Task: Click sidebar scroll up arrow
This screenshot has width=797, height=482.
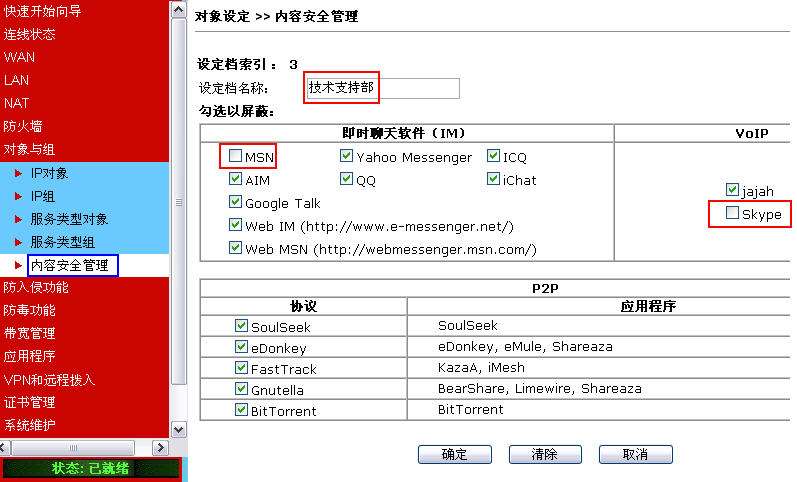Action: click(178, 9)
